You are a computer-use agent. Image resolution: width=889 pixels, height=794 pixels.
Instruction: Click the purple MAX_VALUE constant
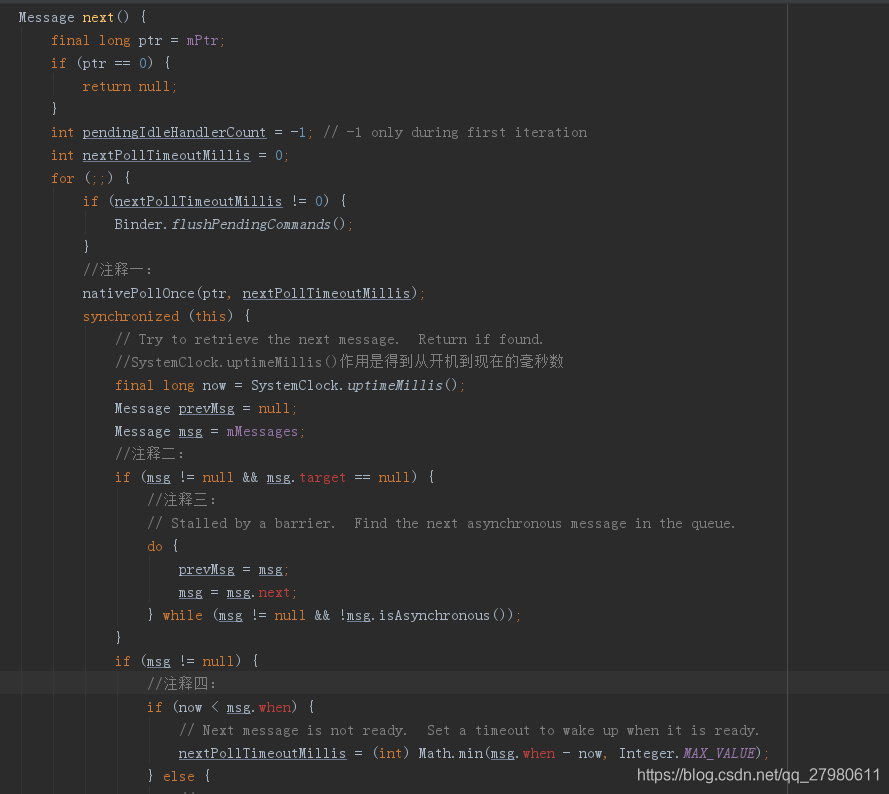(x=719, y=753)
